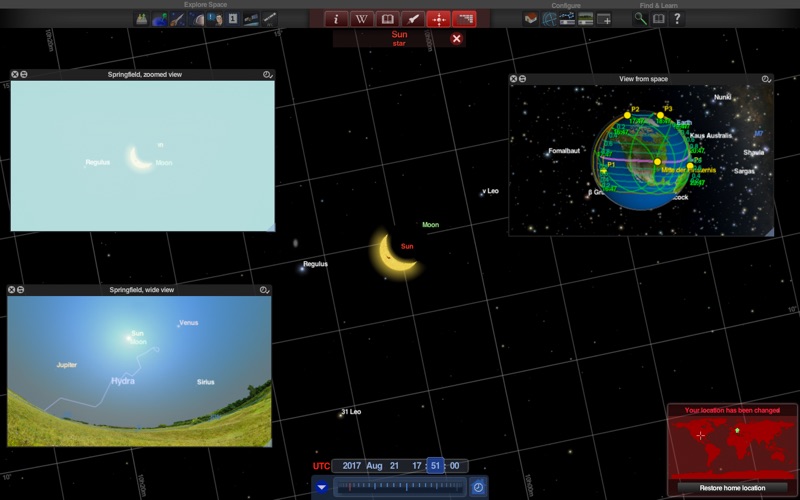Screen dimensions: 800x500
Task: Open Springfield zoomed view options dropdown
Action: pos(267,74)
